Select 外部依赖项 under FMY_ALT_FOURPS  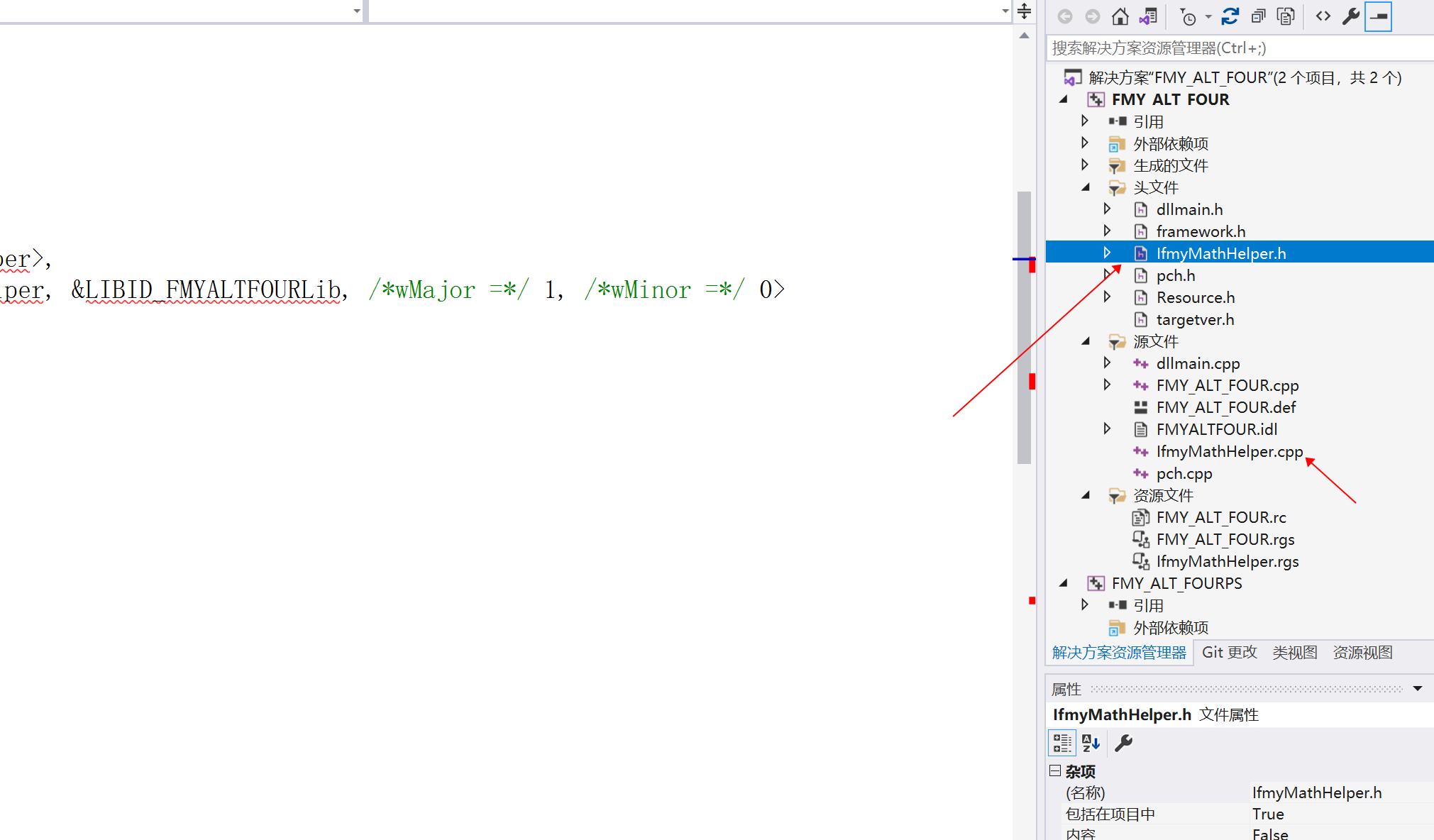point(1171,627)
